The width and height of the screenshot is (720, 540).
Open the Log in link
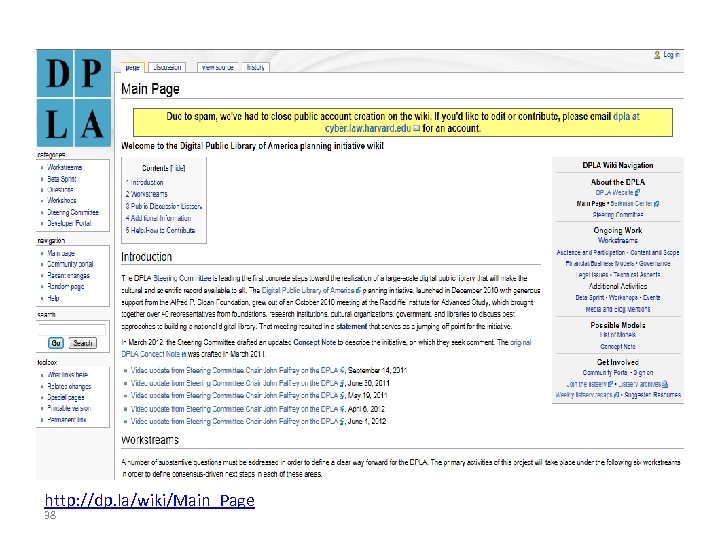point(671,55)
